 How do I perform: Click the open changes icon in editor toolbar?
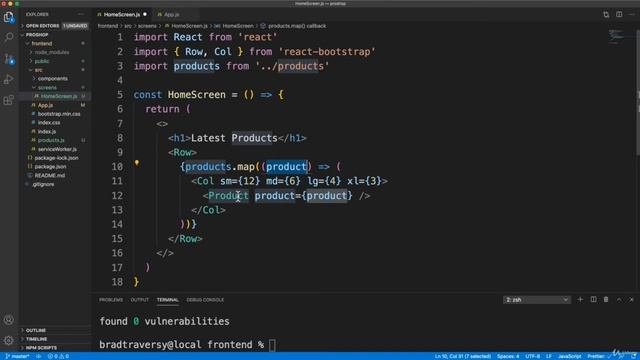606,14
